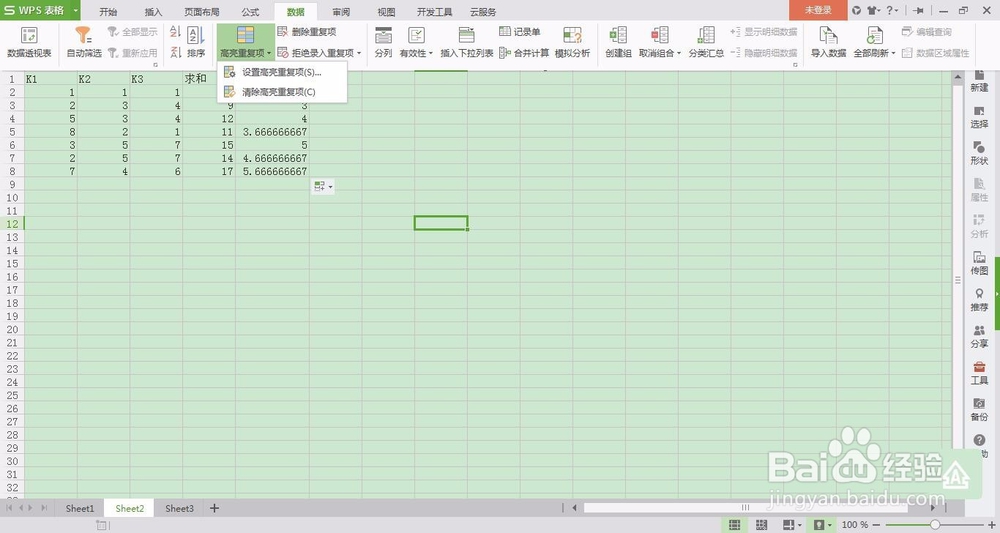Screen dimensions: 1000x533
Task: Click the 100 % zoom level
Action: coord(855,525)
